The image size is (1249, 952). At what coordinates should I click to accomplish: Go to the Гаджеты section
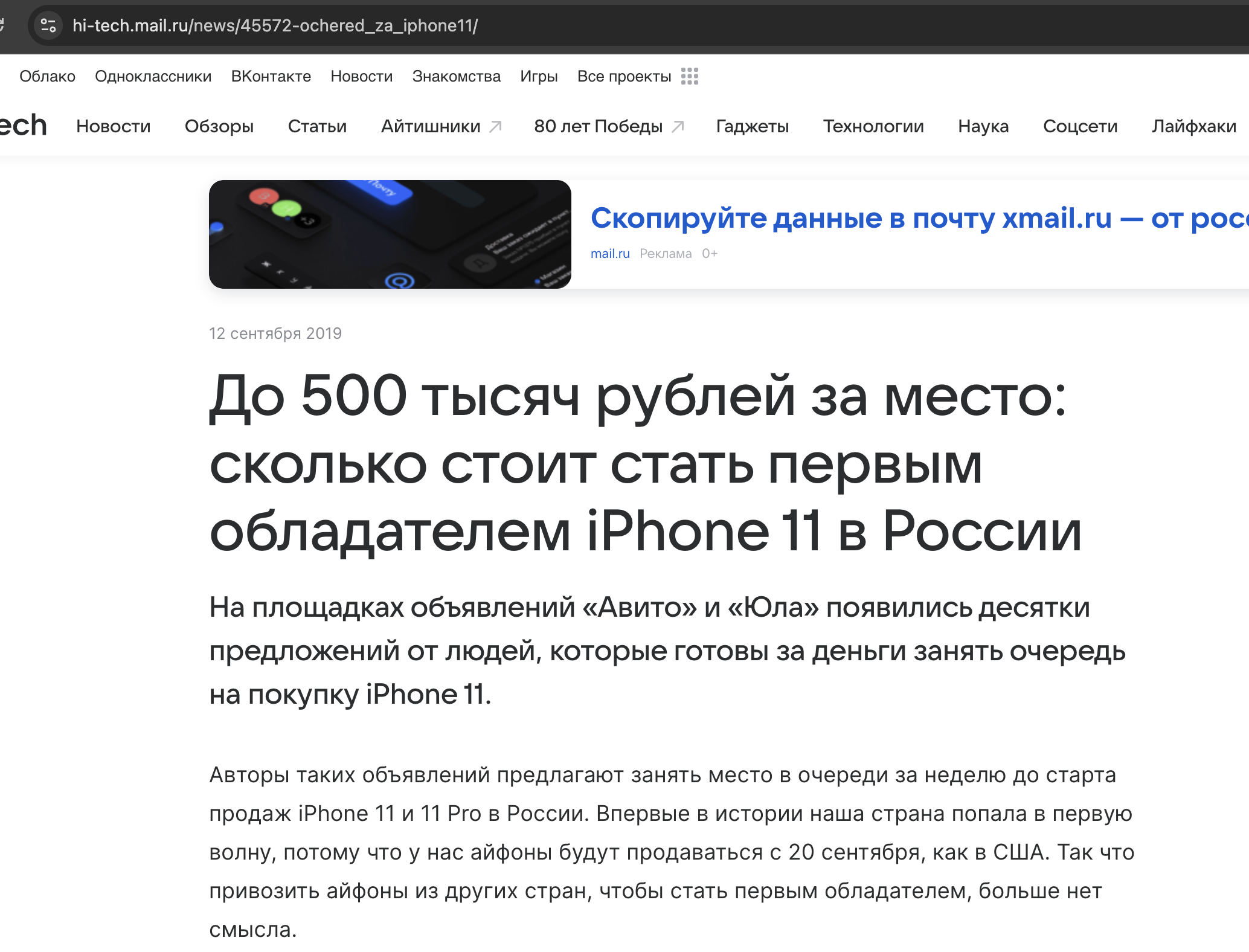click(x=752, y=126)
